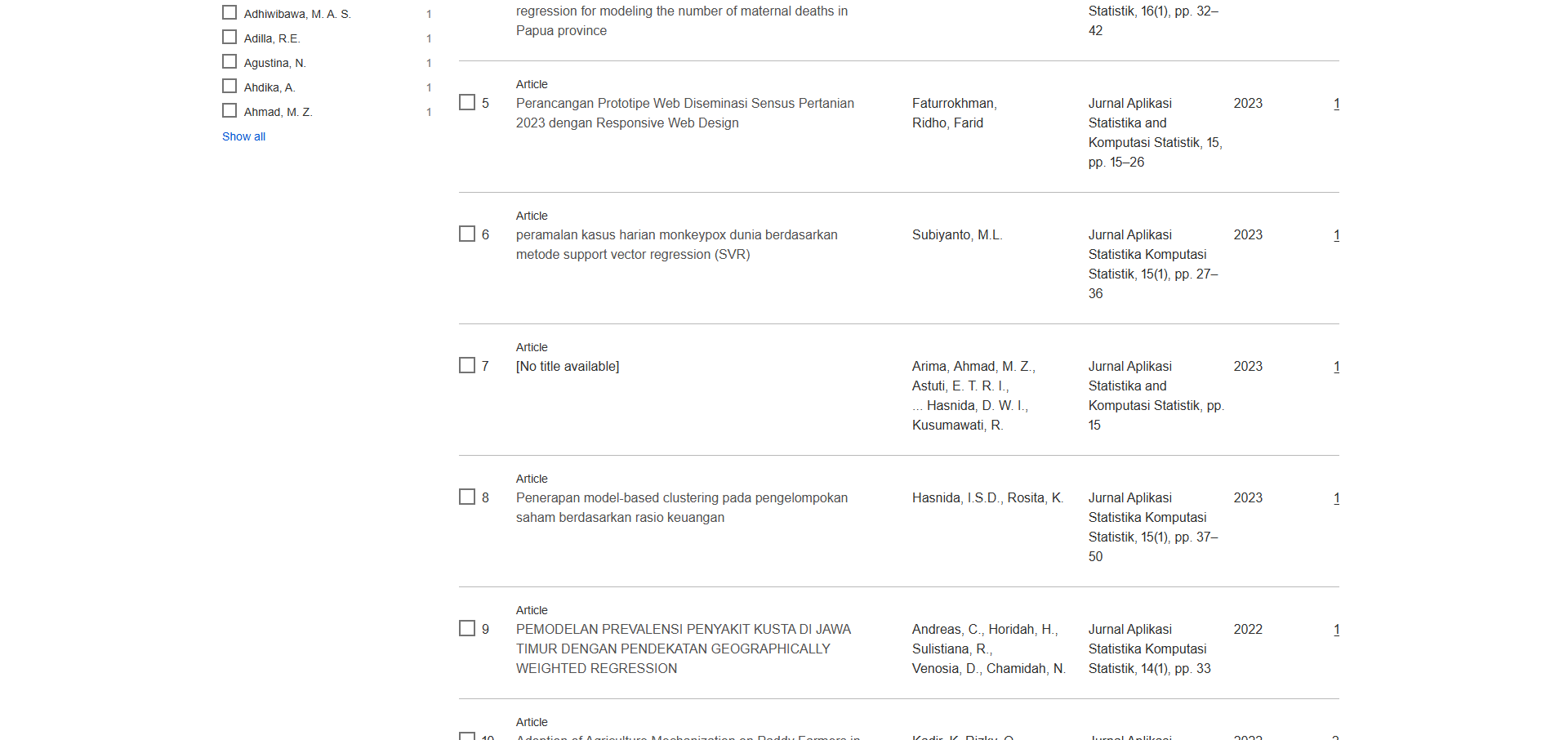Screen dimensions: 1568x740
Task: Open the citation count for result 5
Action: point(1336,104)
